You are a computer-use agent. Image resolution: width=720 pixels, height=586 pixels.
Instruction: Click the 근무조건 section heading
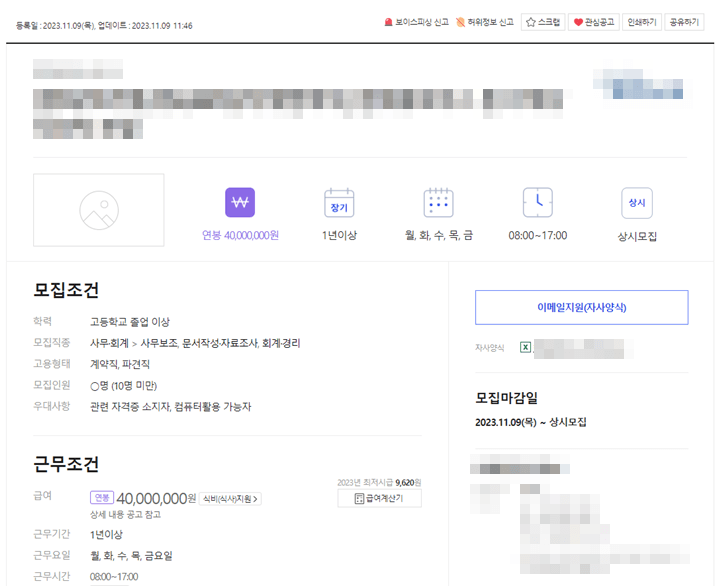(66, 464)
